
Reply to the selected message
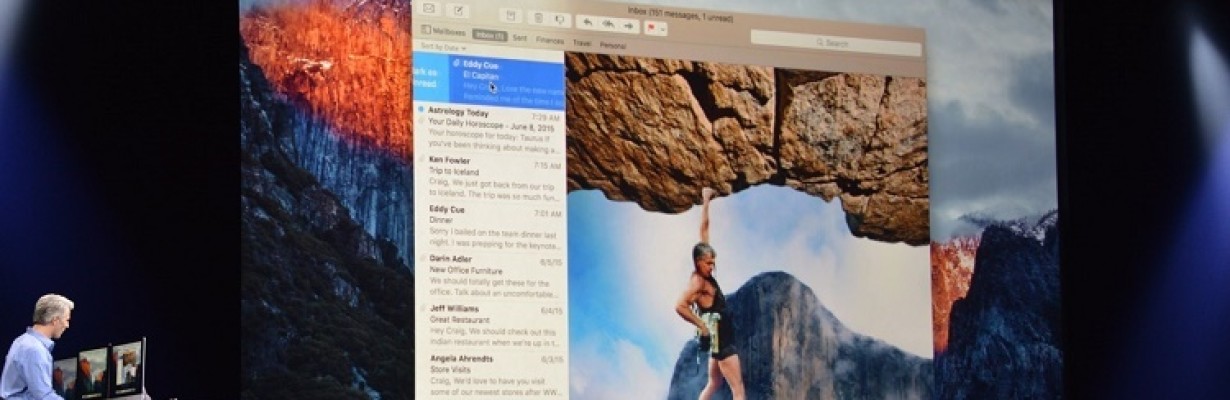588,22
